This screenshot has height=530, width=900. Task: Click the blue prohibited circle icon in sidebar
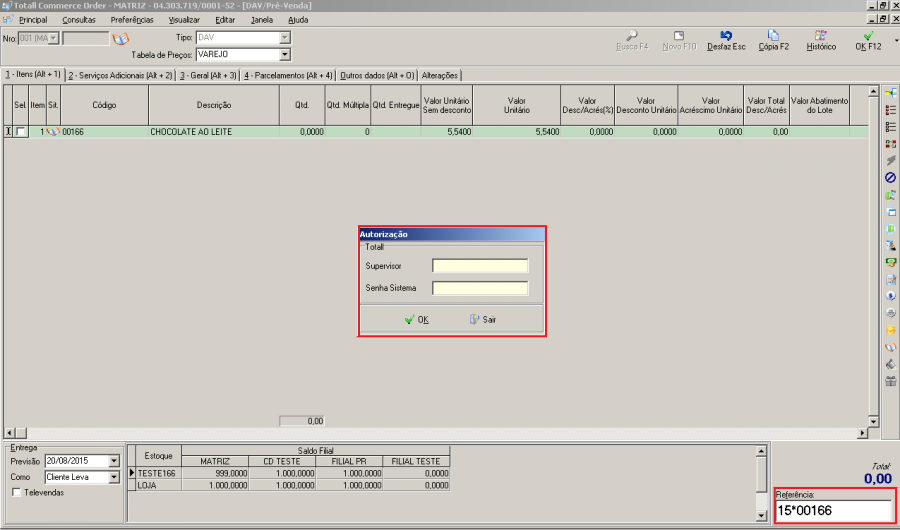[x=890, y=177]
